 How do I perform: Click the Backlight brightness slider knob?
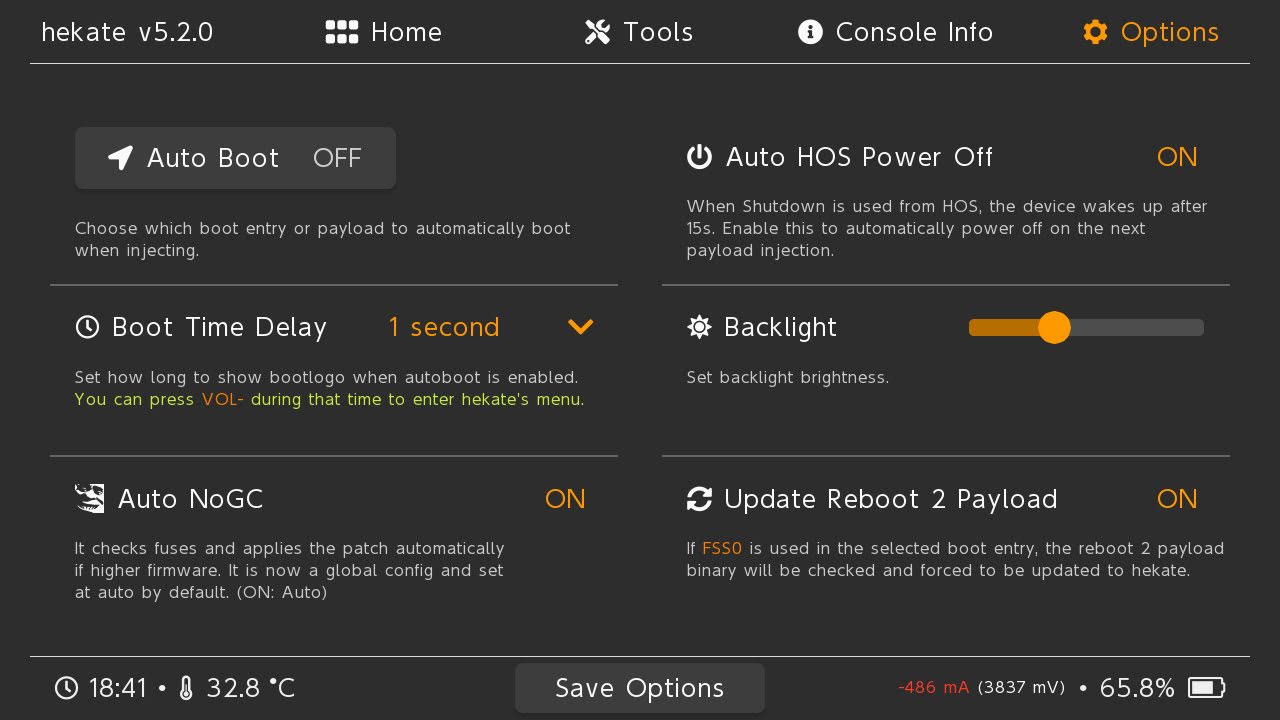click(1054, 327)
